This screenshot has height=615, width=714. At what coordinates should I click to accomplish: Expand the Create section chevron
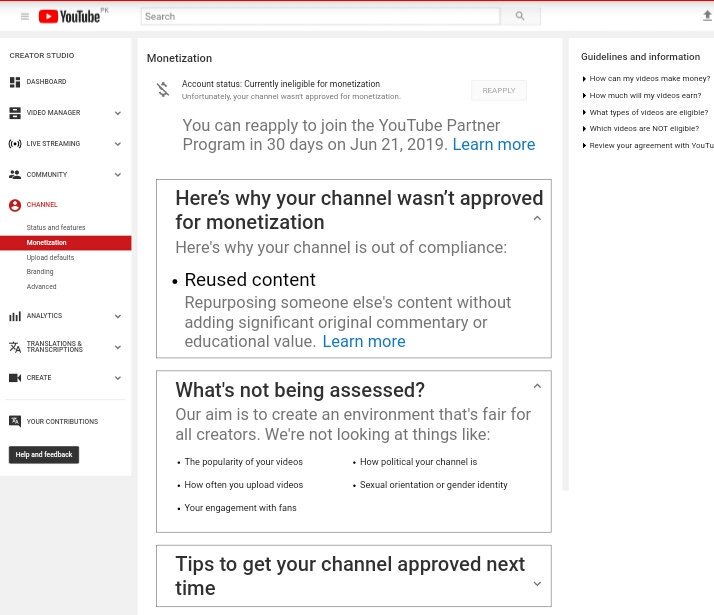(118, 378)
